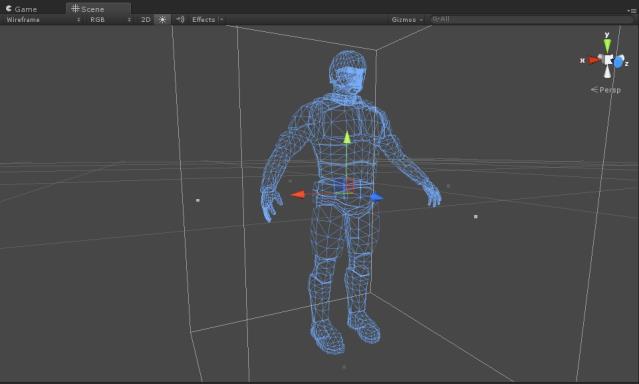Switch to the Scene tab
Image resolution: width=639 pixels, height=384 pixels.
point(97,9)
